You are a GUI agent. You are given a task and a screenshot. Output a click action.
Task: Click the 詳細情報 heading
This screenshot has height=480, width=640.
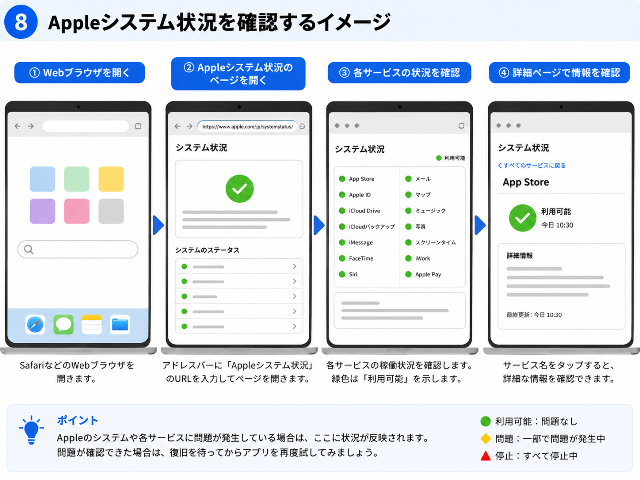click(520, 256)
